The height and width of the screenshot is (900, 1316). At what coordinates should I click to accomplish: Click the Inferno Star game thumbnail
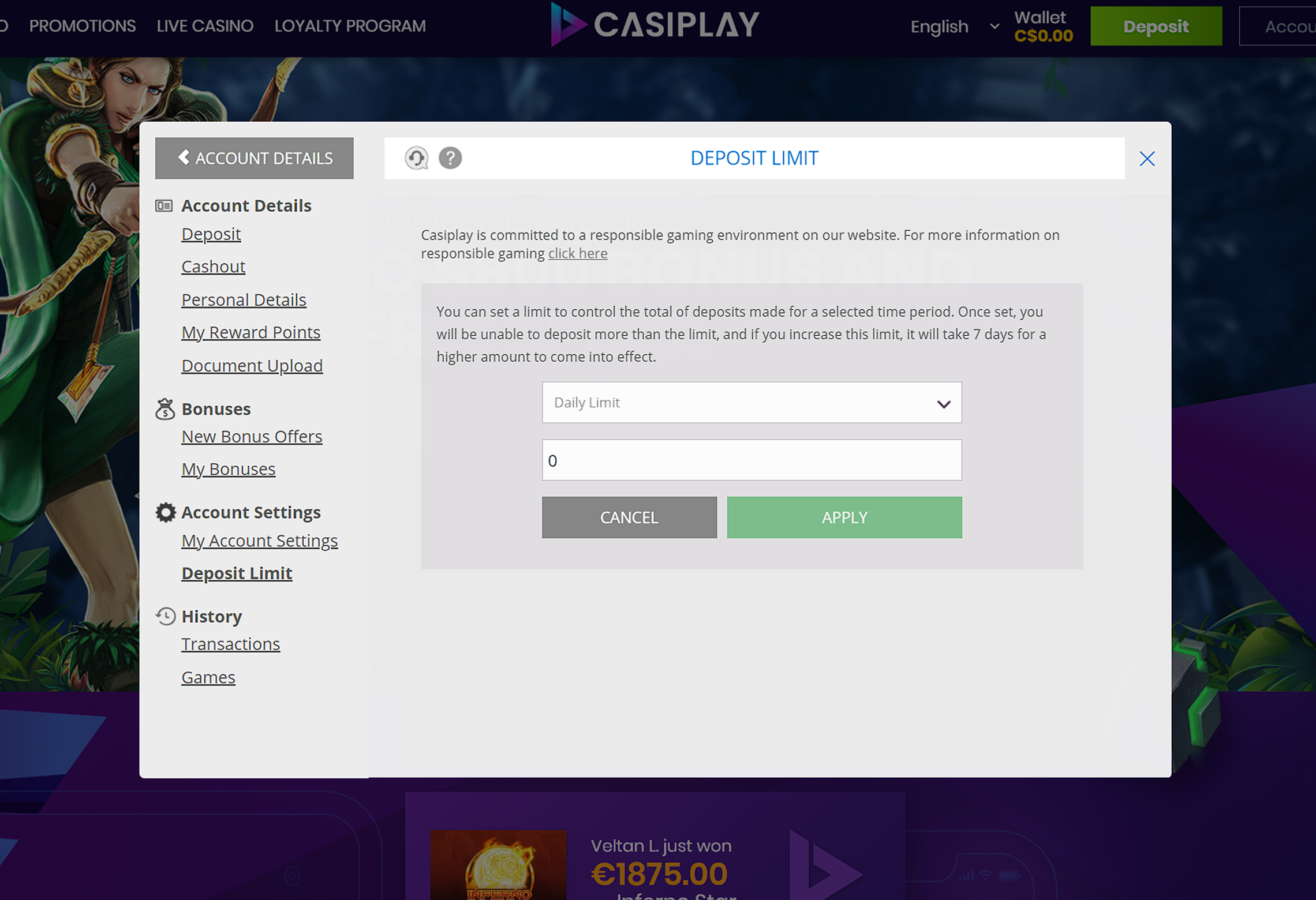click(x=498, y=865)
